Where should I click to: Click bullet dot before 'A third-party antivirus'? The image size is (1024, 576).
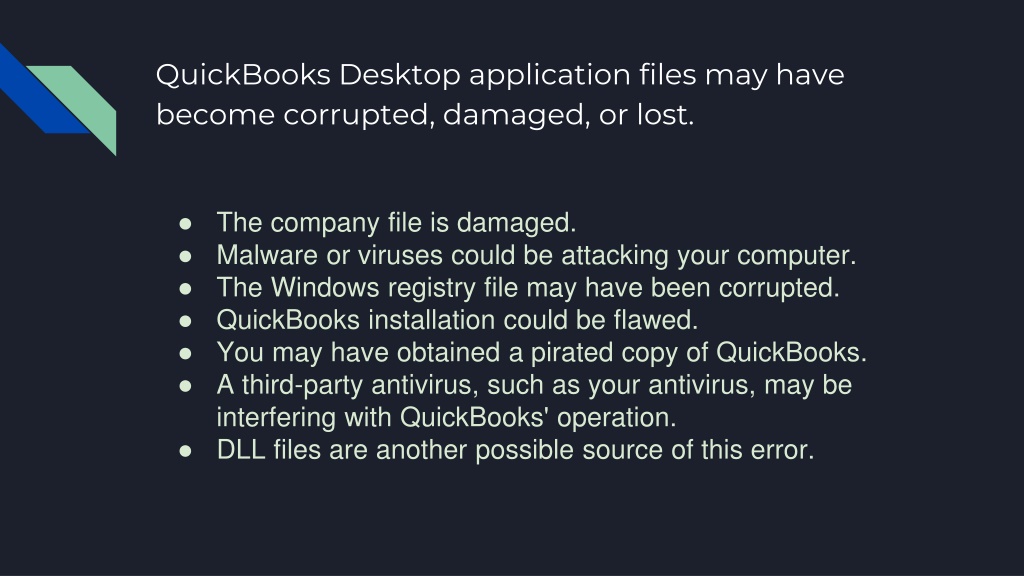tap(185, 386)
